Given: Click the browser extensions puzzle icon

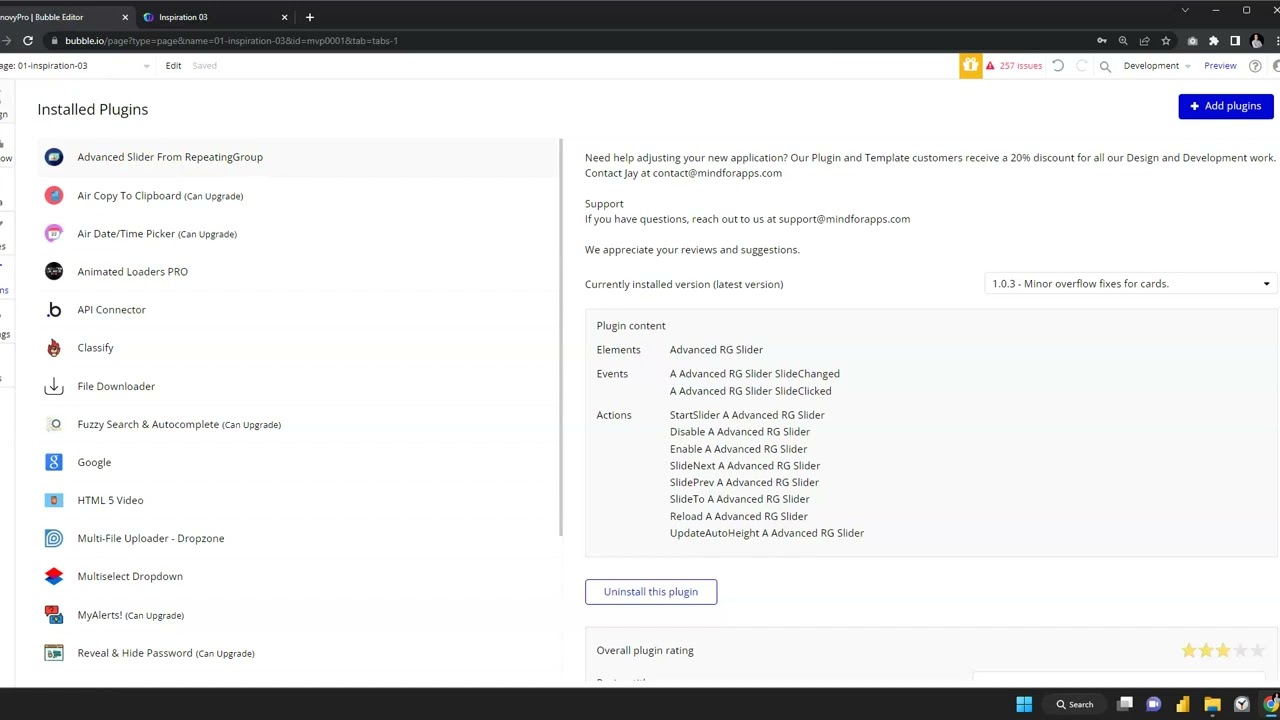Looking at the screenshot, I should click(1214, 41).
